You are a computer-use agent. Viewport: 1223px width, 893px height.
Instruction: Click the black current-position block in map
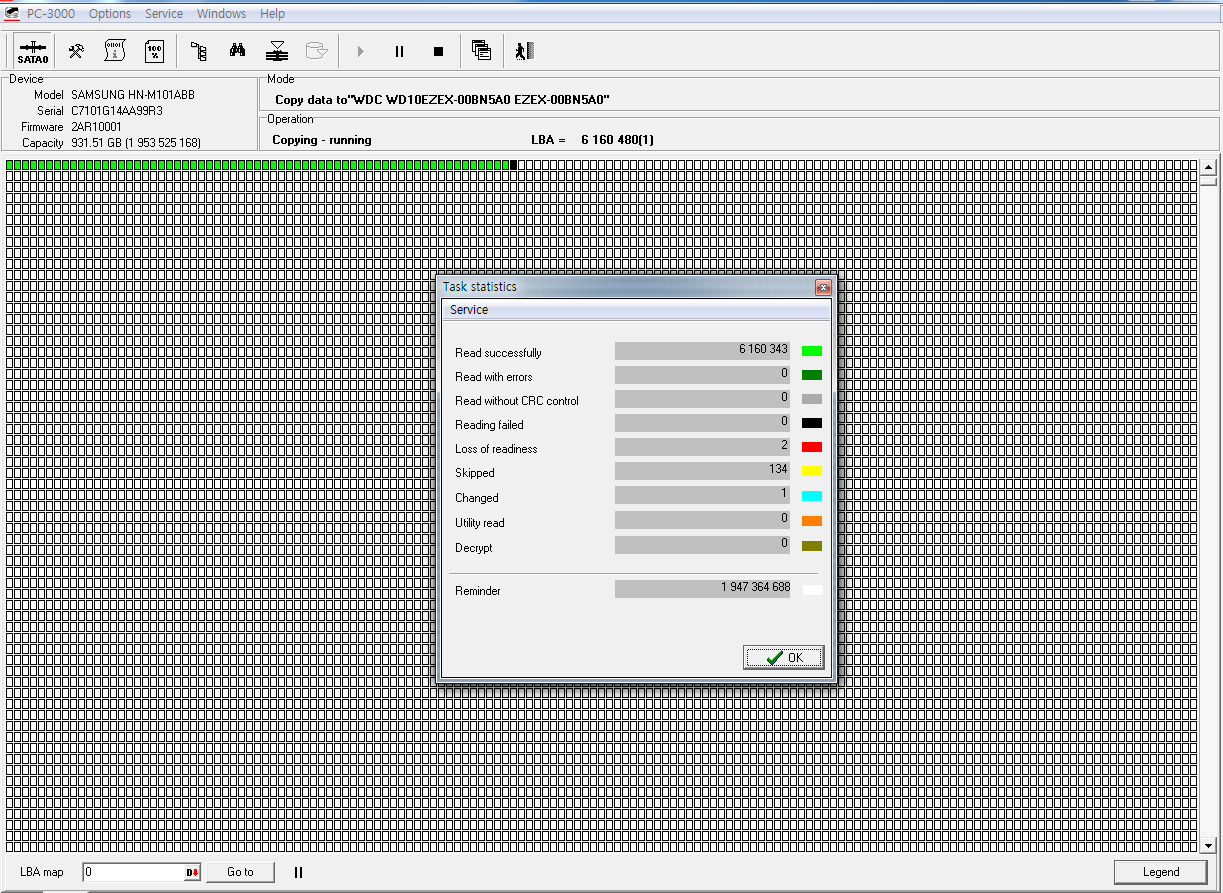[513, 165]
